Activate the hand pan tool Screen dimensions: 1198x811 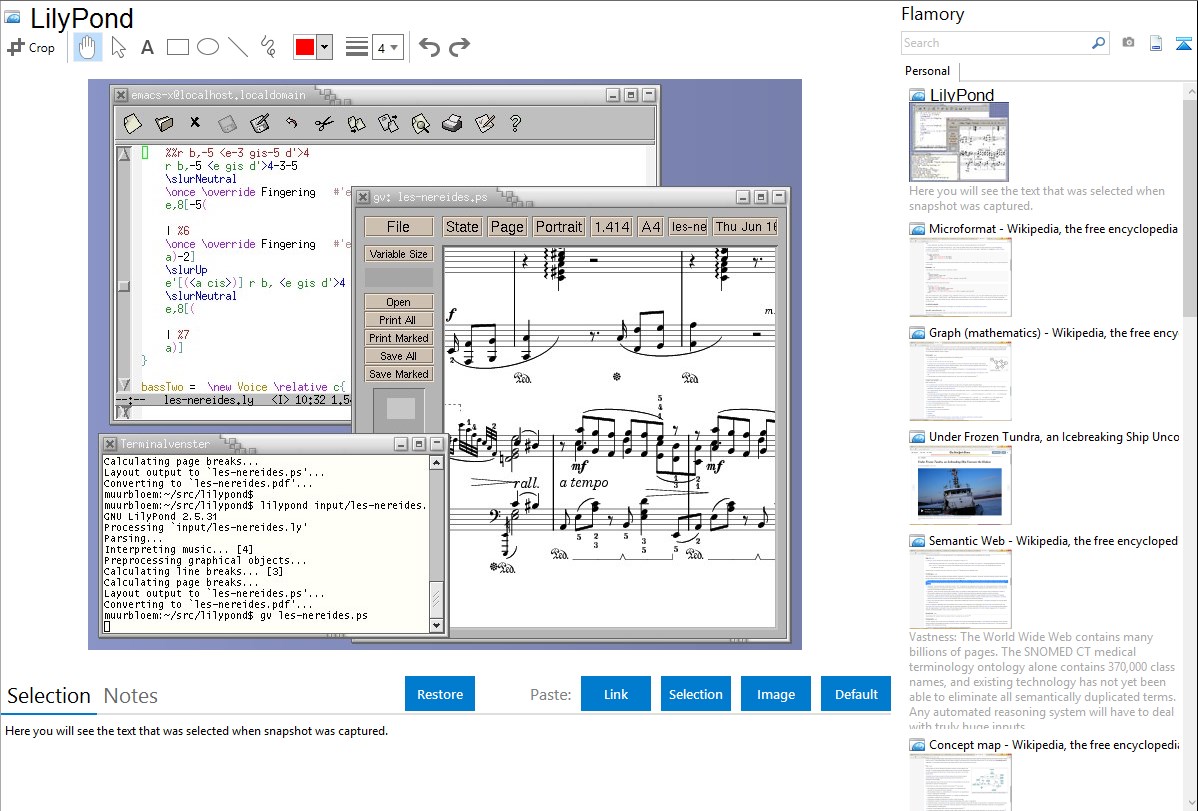tap(87, 47)
